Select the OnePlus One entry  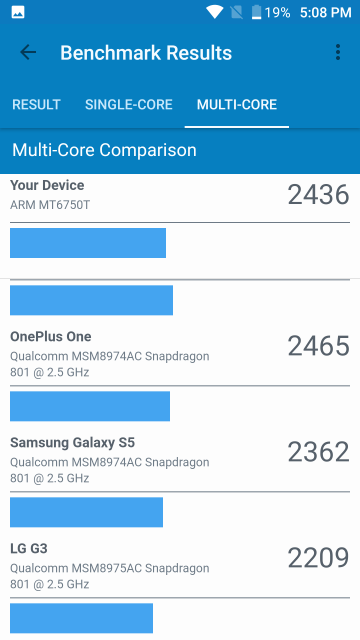point(180,353)
